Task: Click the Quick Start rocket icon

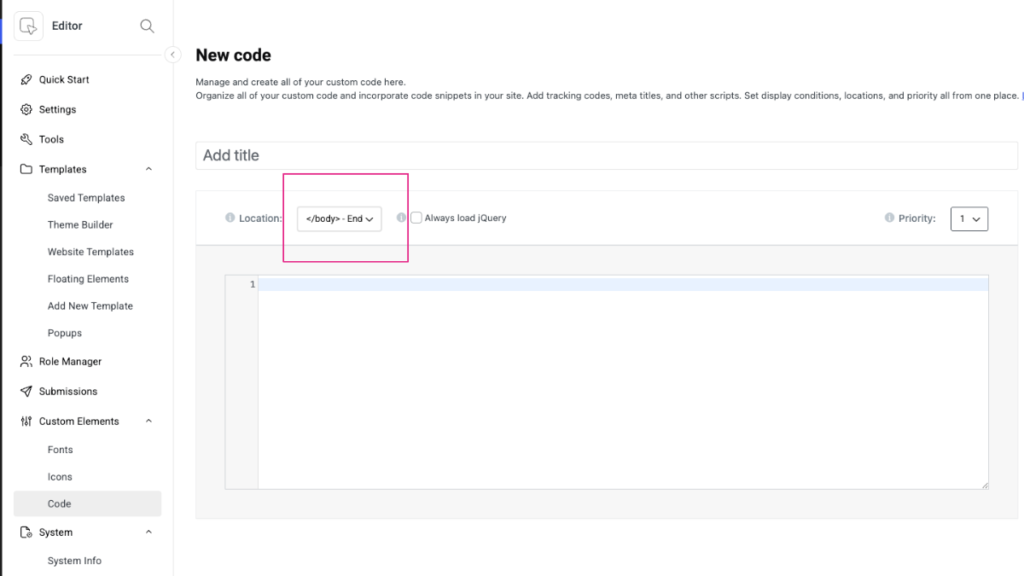Action: pos(26,80)
